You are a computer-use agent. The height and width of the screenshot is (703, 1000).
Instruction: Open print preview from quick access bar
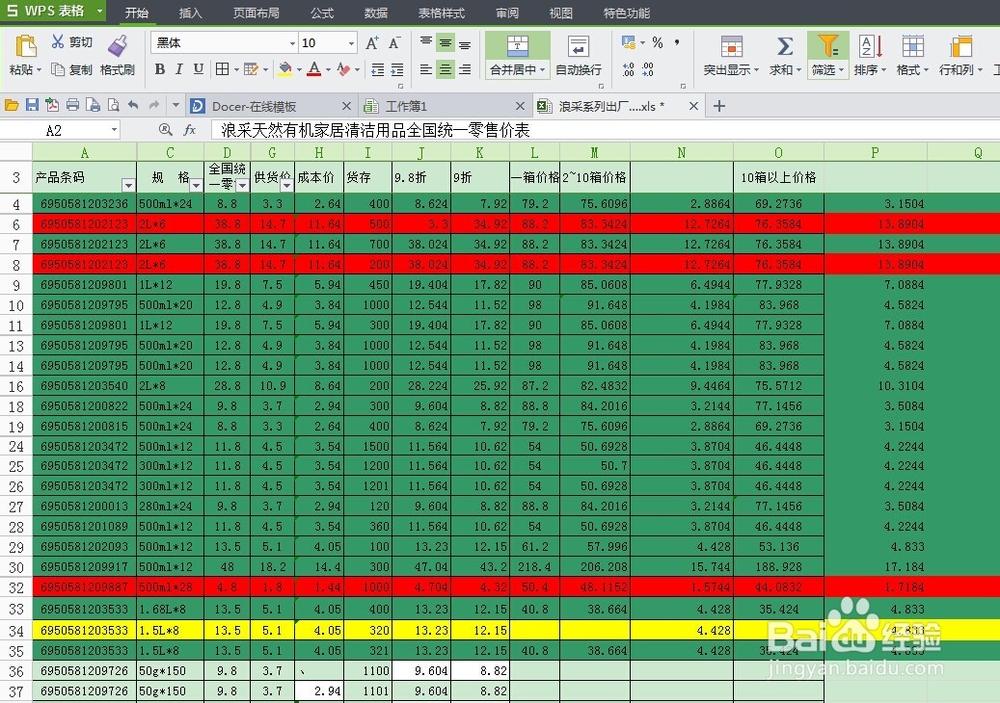(114, 105)
